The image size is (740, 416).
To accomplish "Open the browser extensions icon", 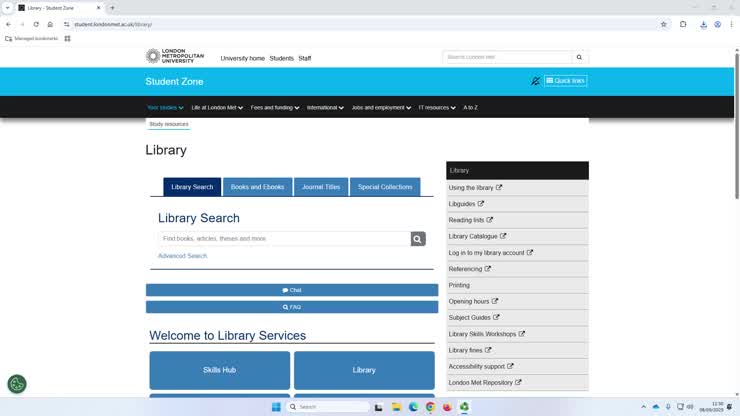I will [683, 25].
